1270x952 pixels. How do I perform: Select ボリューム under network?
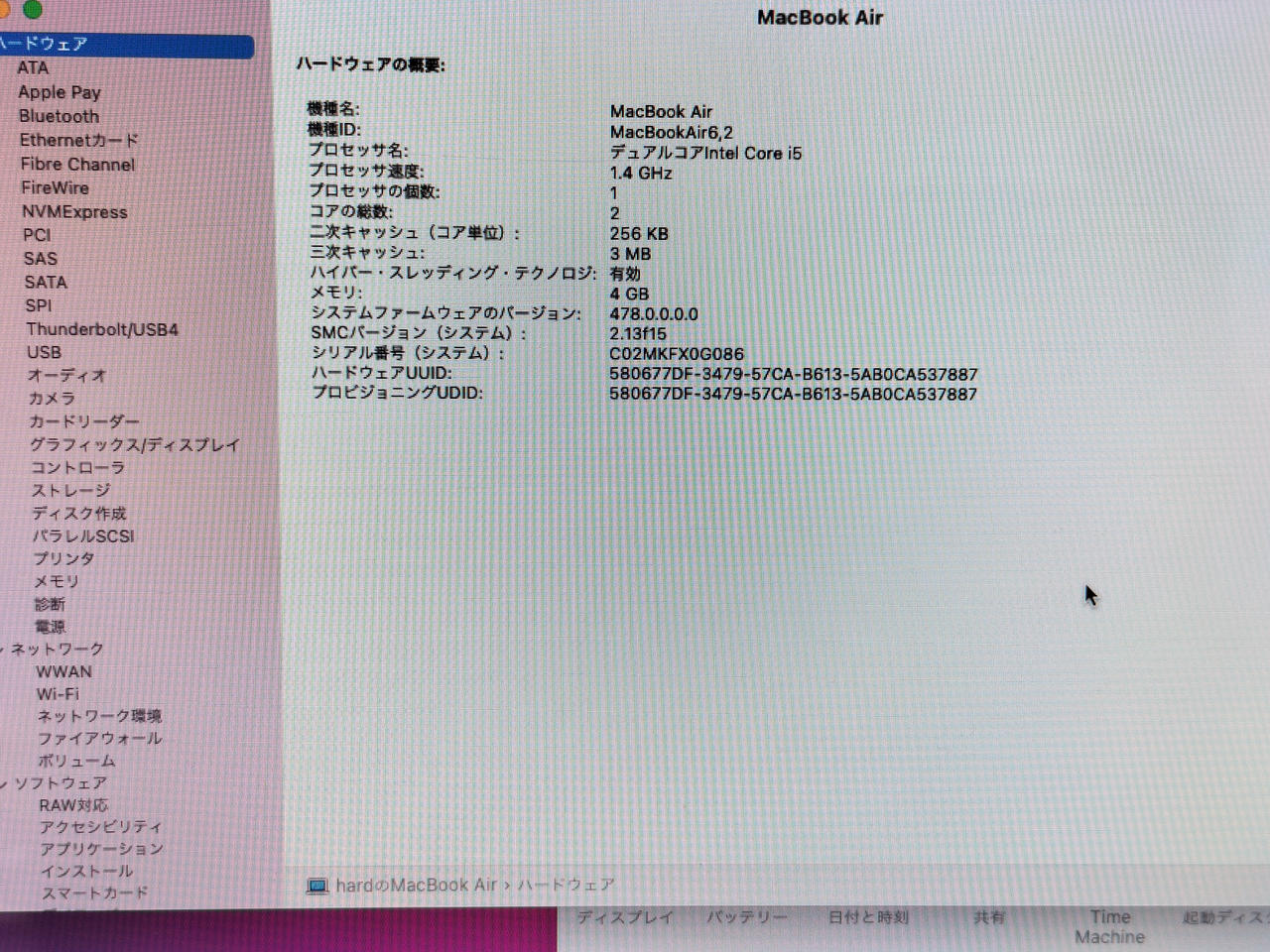point(76,761)
